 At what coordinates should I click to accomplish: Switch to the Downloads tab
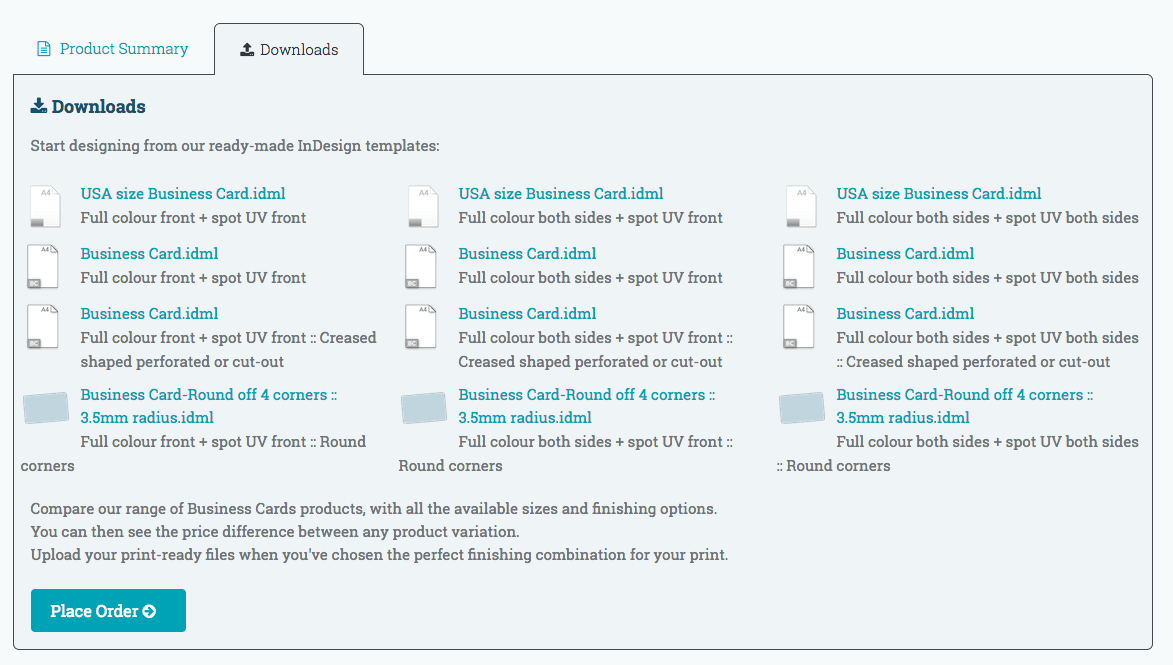tap(289, 50)
